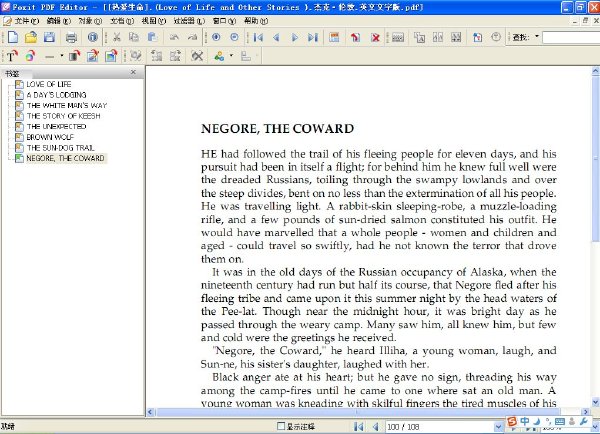Image resolution: width=600 pixels, height=434 pixels.
Task: Jump to last page in the top toolbar
Action: (313, 37)
